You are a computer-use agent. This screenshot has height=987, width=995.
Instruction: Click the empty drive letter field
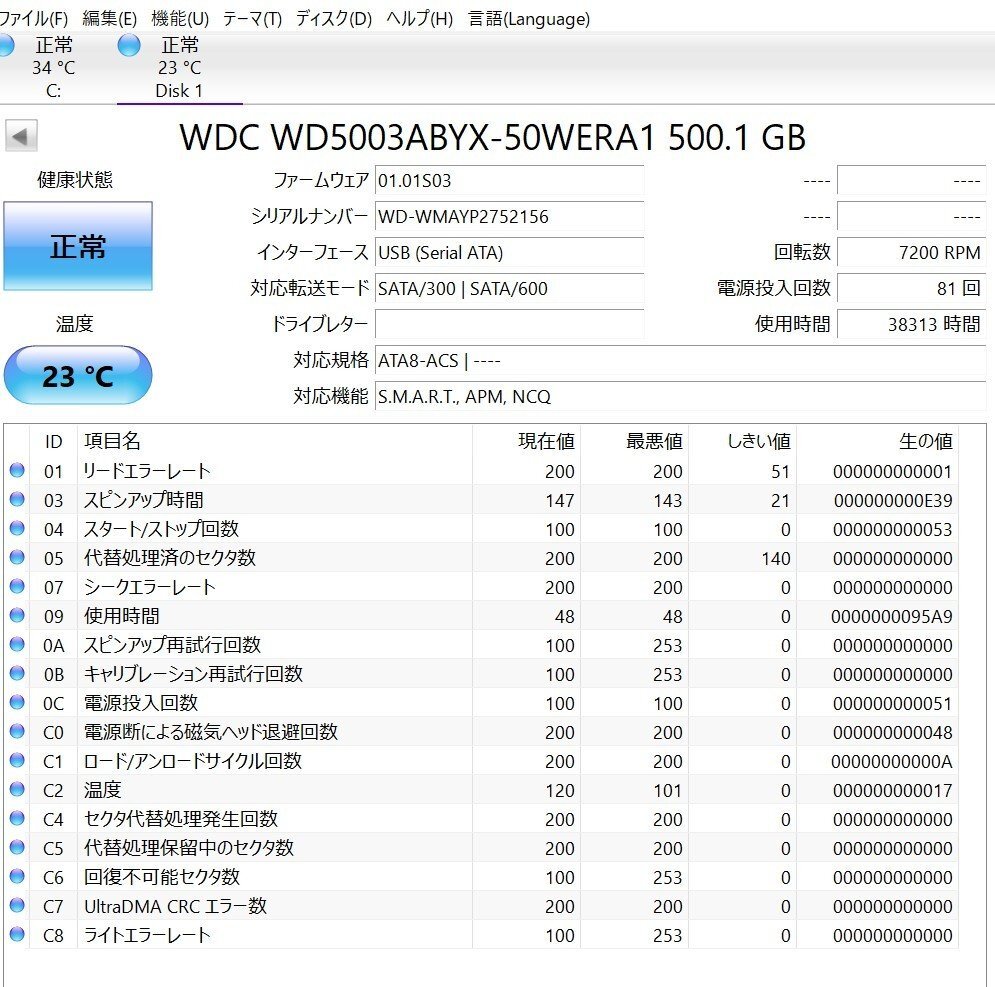(510, 324)
